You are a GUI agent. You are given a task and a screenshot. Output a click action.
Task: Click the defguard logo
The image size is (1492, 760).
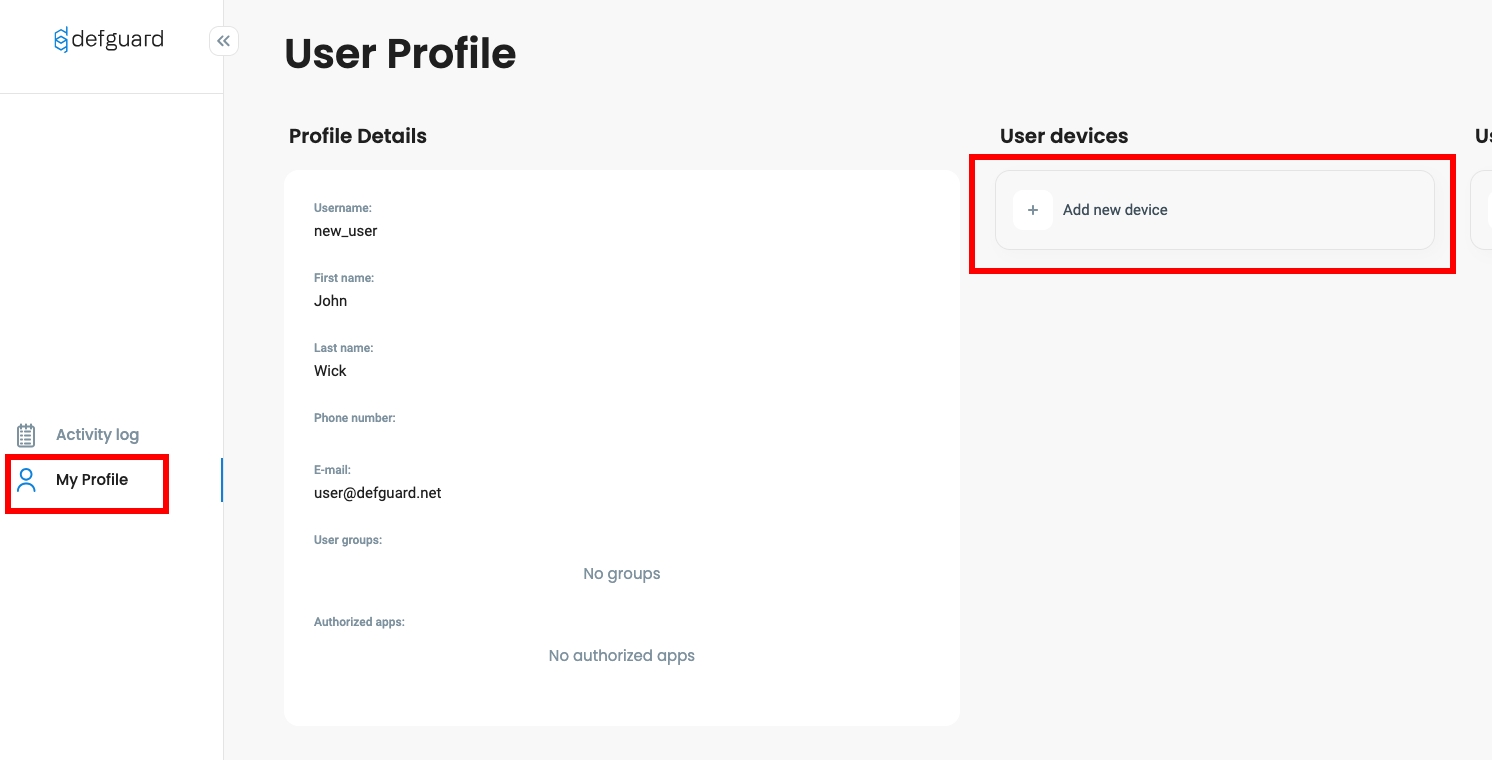[109, 40]
